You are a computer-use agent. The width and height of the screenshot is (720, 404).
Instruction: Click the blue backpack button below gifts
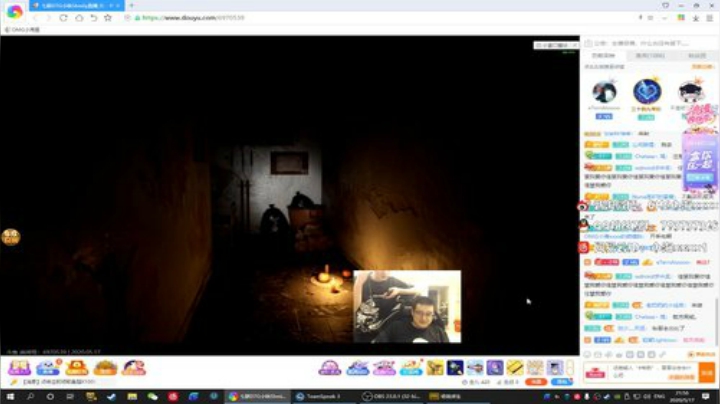pos(562,382)
